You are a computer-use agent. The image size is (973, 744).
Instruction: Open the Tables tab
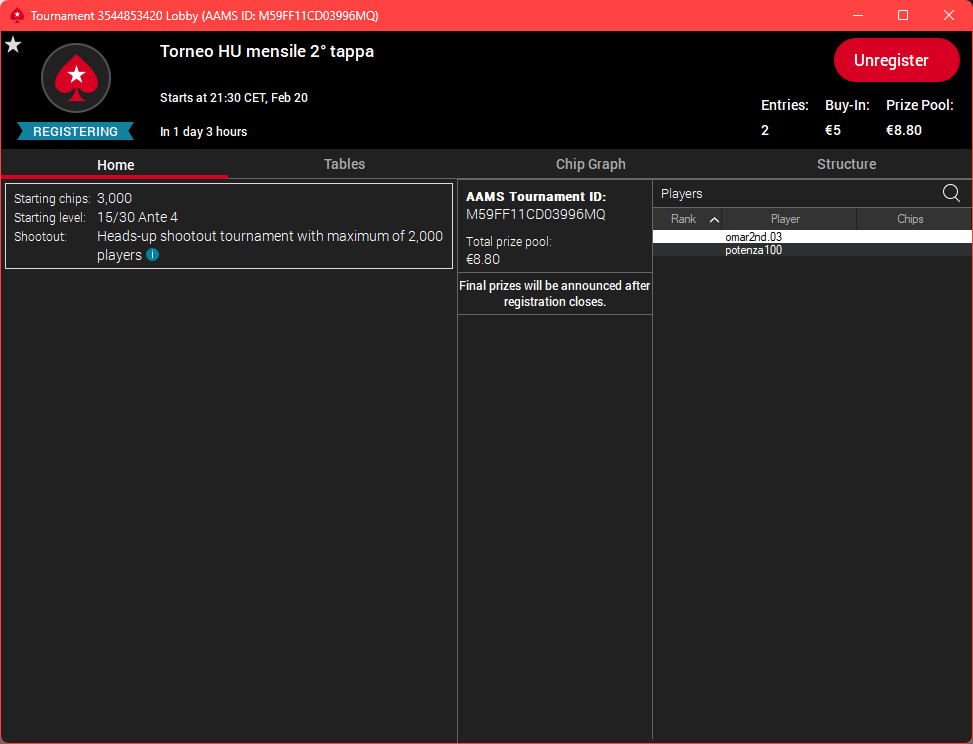click(x=344, y=164)
